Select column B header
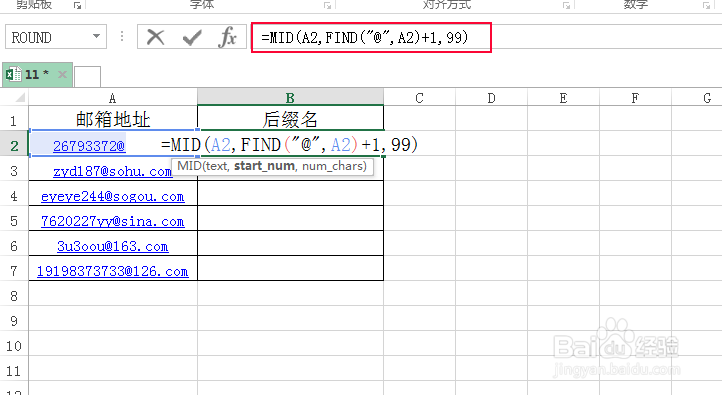 [x=290, y=97]
